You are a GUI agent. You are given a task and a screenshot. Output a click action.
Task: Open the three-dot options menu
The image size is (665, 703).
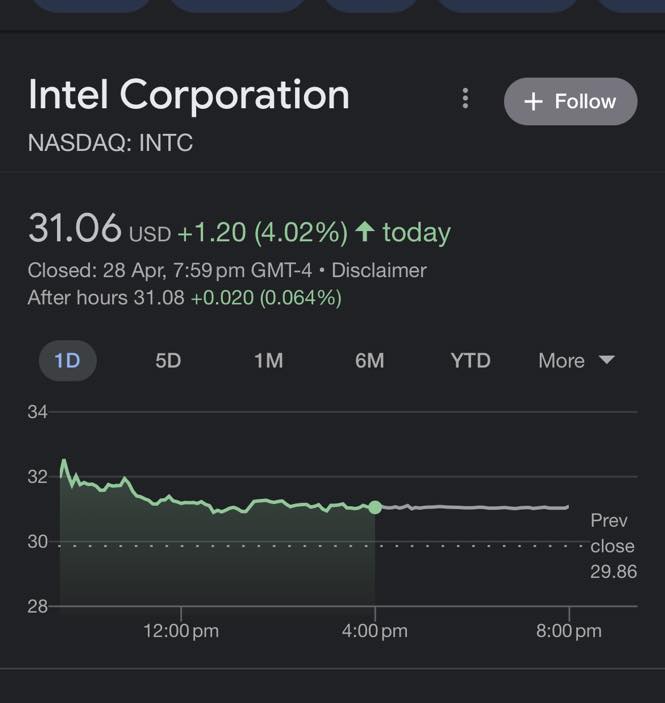(465, 99)
